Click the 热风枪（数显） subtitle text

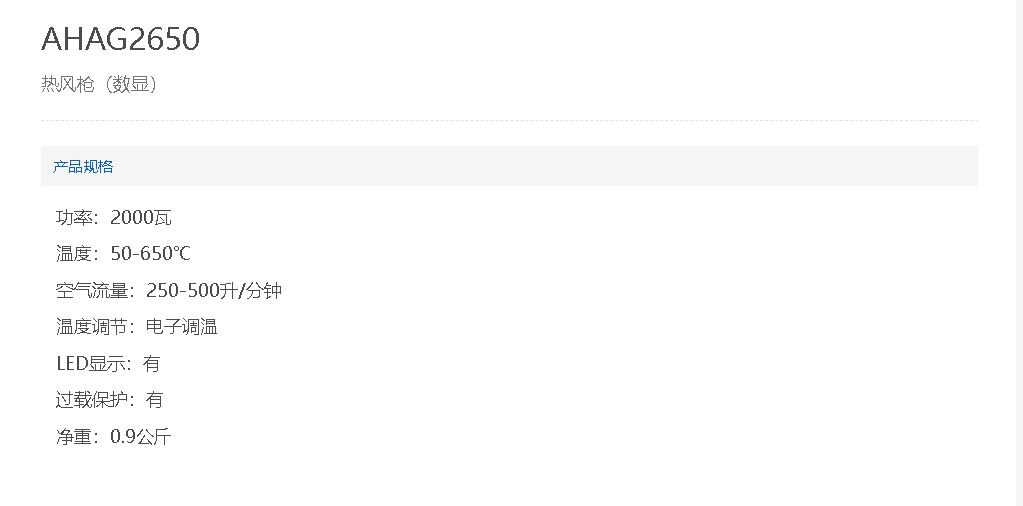99,85
